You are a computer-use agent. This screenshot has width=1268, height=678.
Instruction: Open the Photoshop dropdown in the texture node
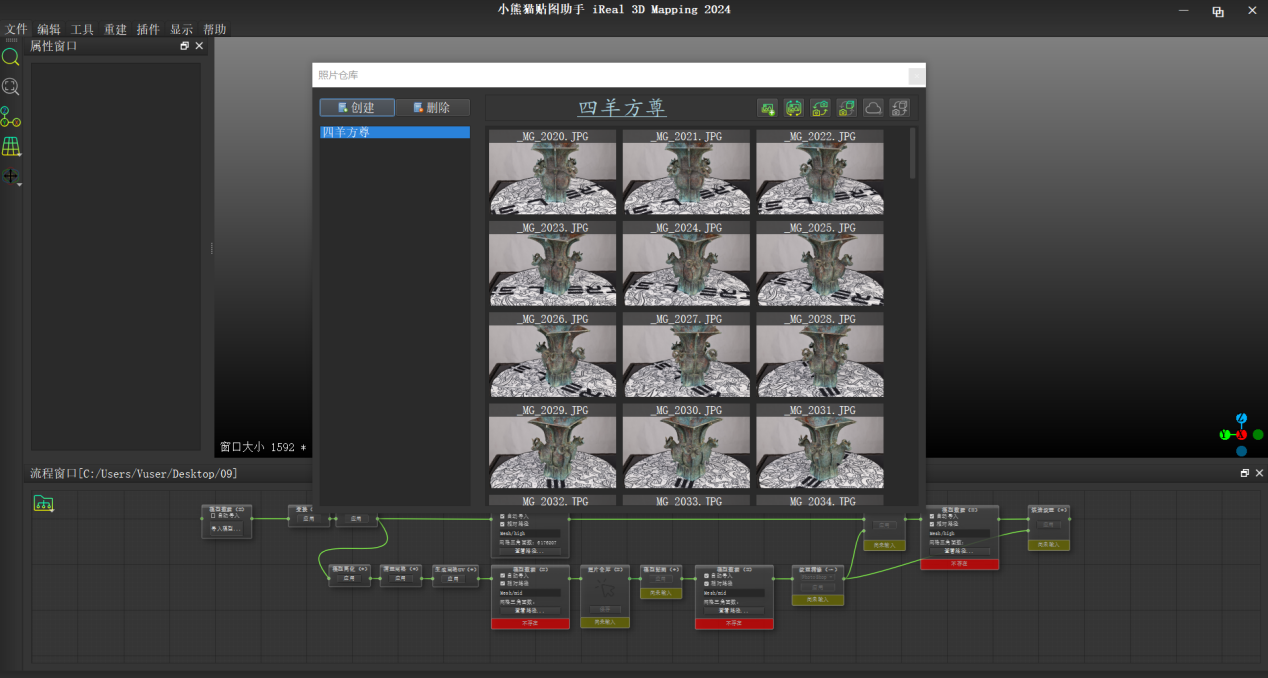click(818, 577)
